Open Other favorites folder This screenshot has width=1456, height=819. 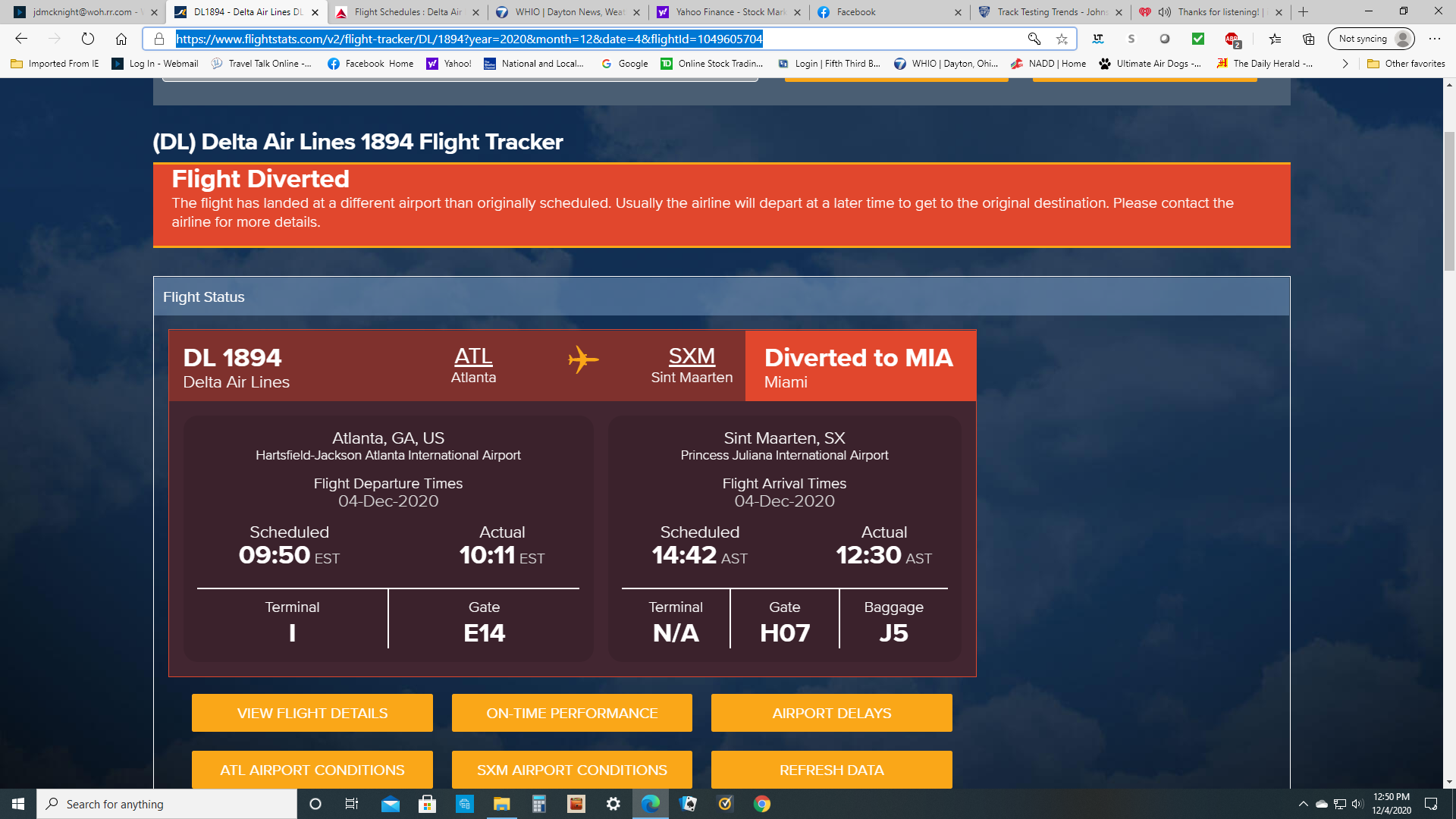point(1406,64)
